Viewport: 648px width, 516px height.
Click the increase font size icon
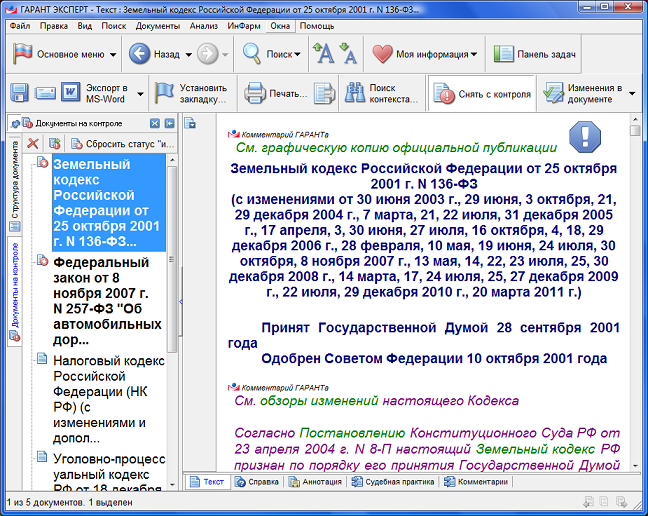coord(324,54)
